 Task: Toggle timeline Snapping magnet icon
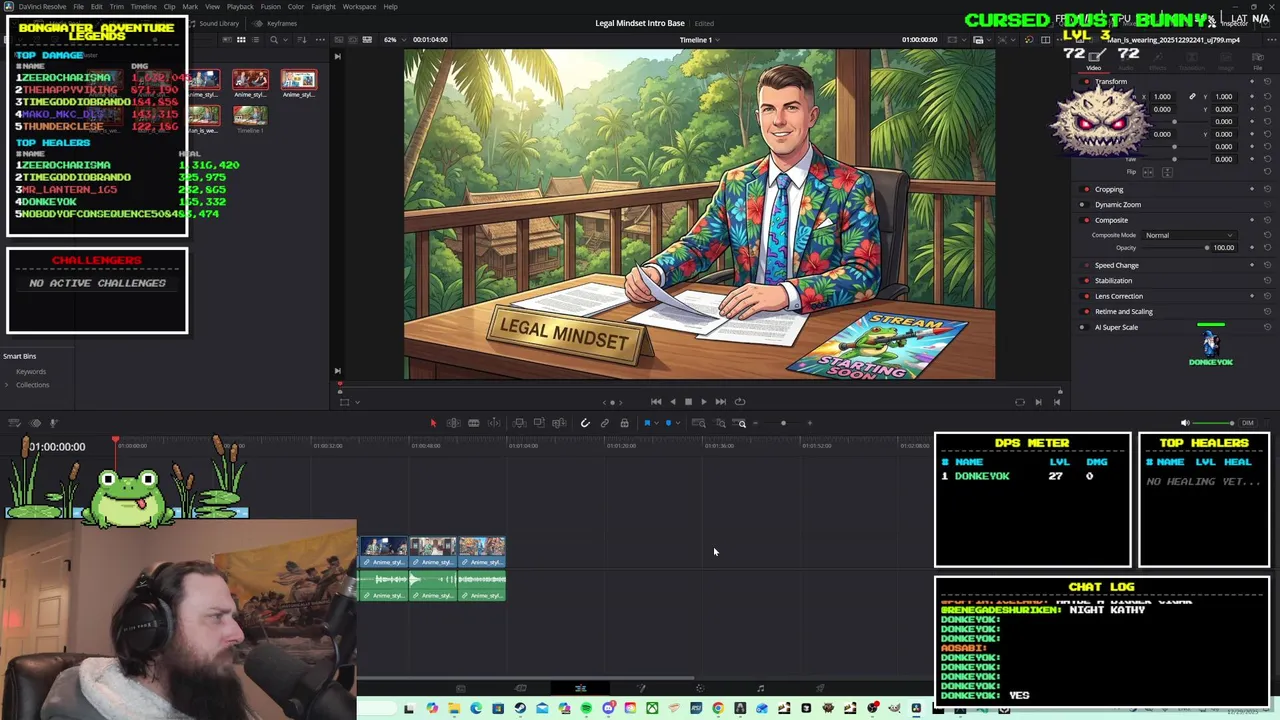(x=585, y=423)
